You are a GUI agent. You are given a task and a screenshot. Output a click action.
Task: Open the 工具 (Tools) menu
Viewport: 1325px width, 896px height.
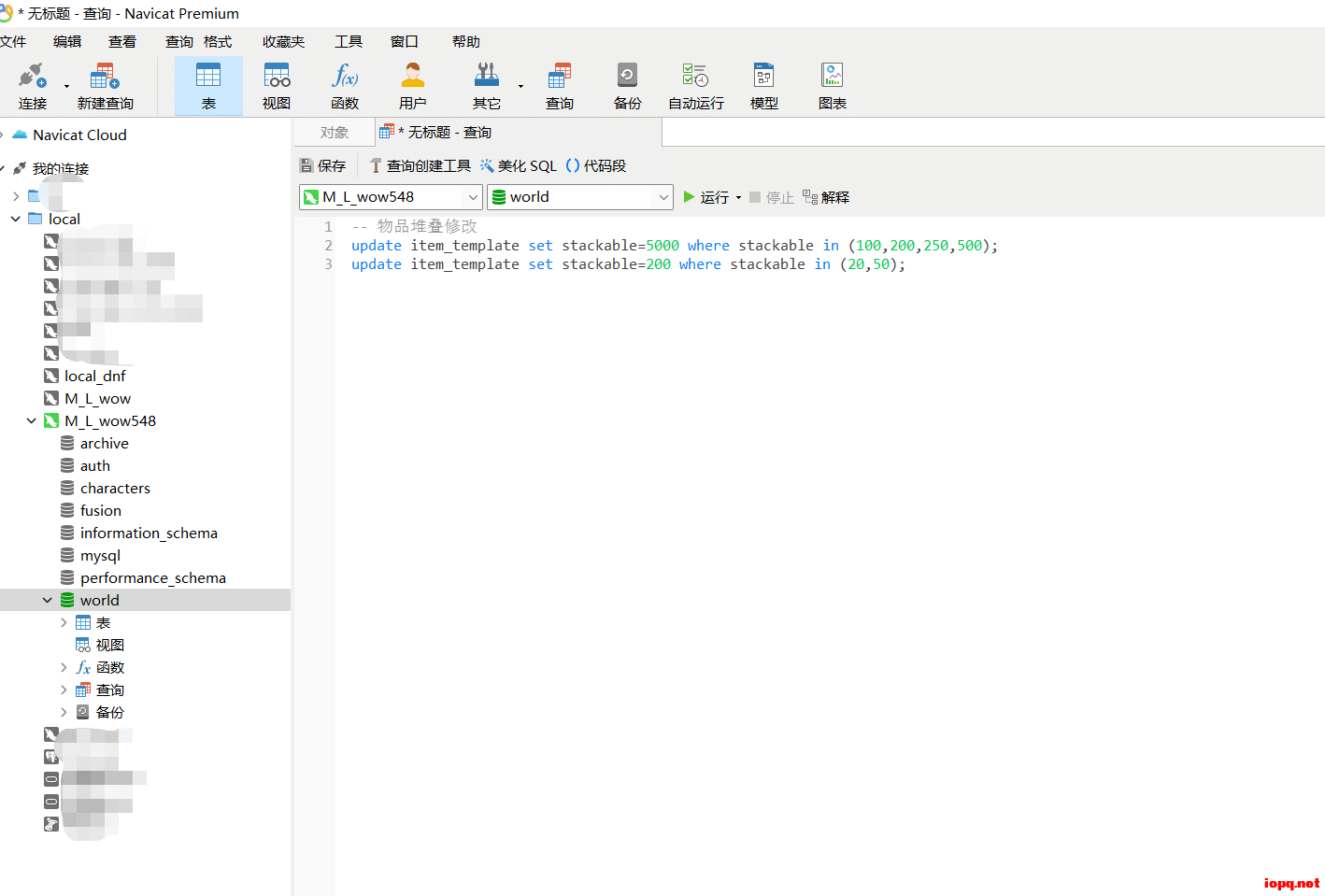click(x=349, y=42)
